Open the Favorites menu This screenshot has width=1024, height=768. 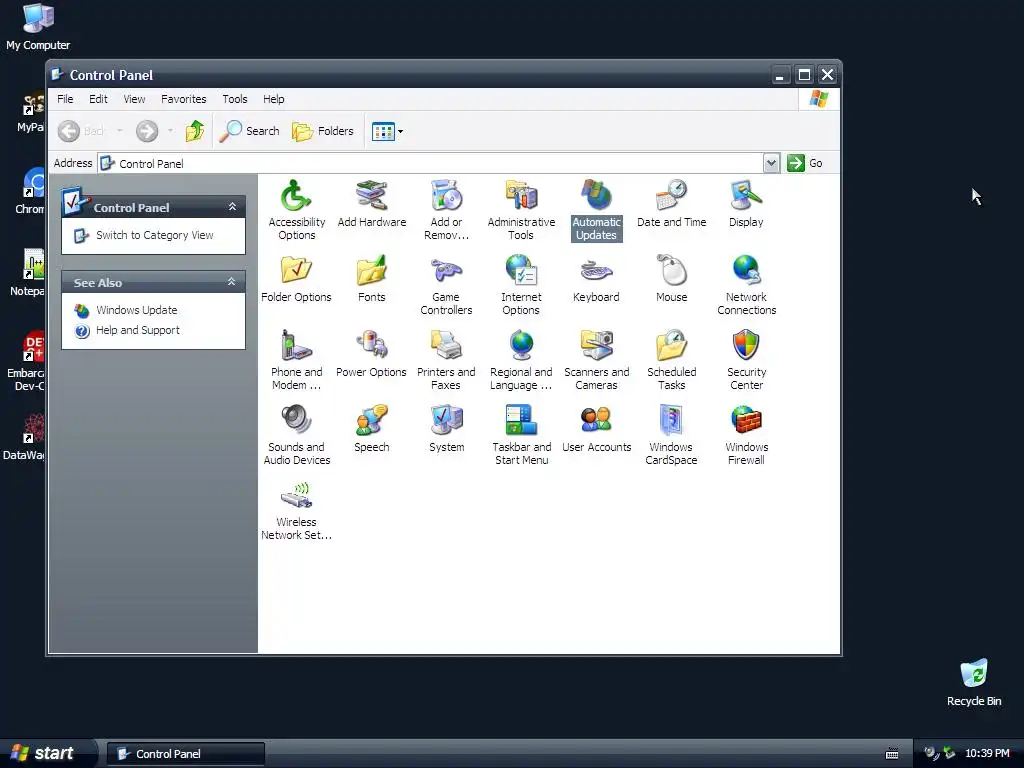184,99
